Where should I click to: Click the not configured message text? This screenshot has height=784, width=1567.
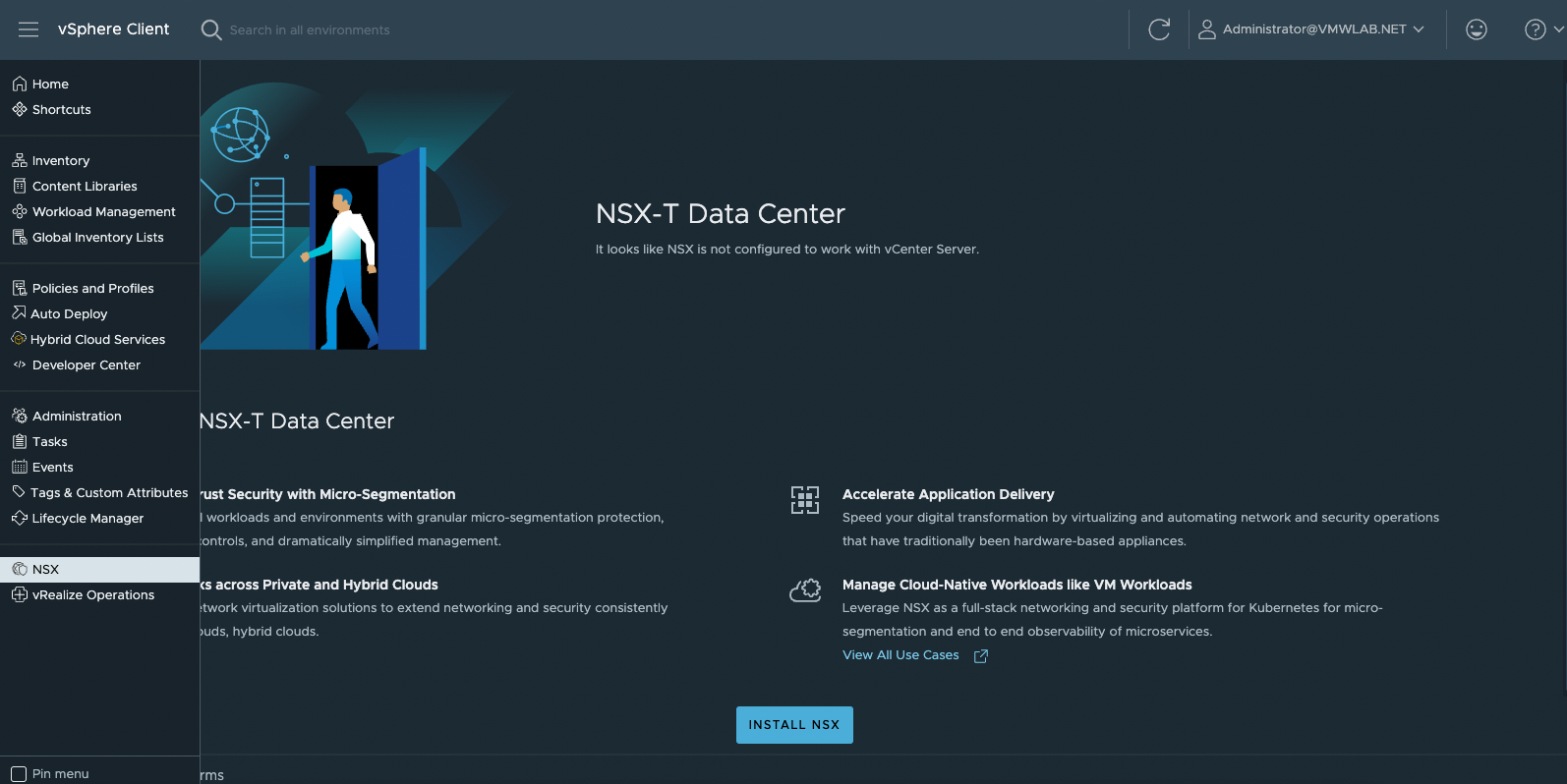[786, 250]
